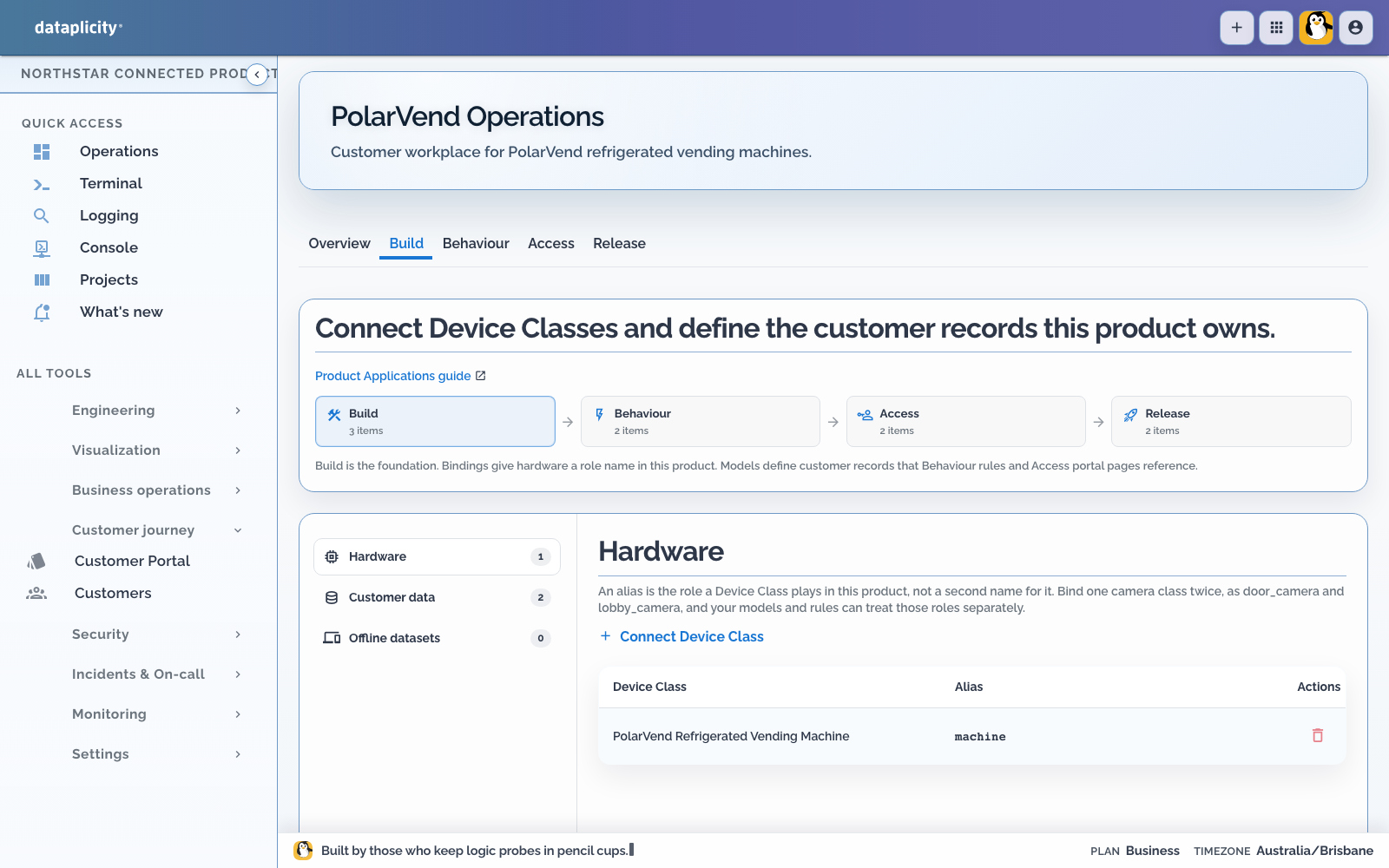Click the Customers people icon
The image size is (1389, 868).
[36, 594]
